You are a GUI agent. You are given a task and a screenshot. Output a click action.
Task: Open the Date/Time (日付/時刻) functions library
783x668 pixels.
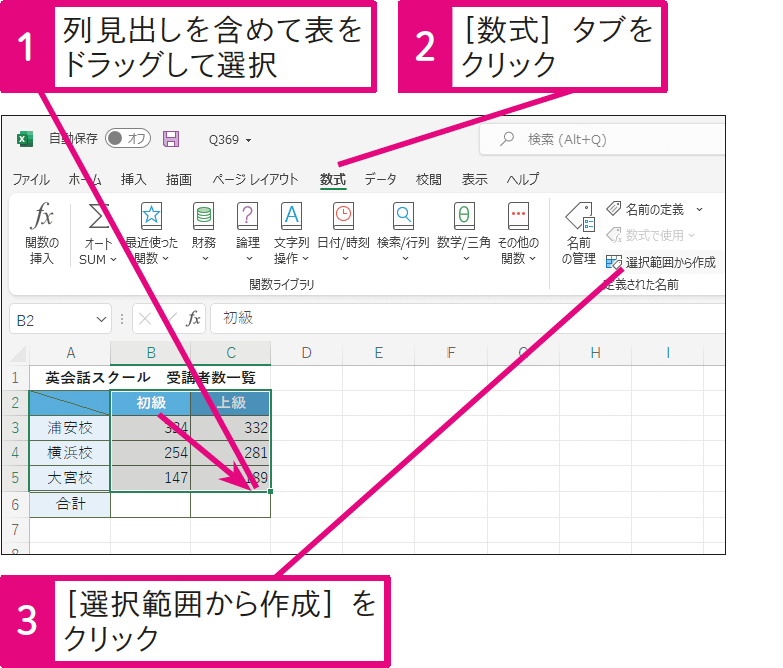tap(343, 216)
